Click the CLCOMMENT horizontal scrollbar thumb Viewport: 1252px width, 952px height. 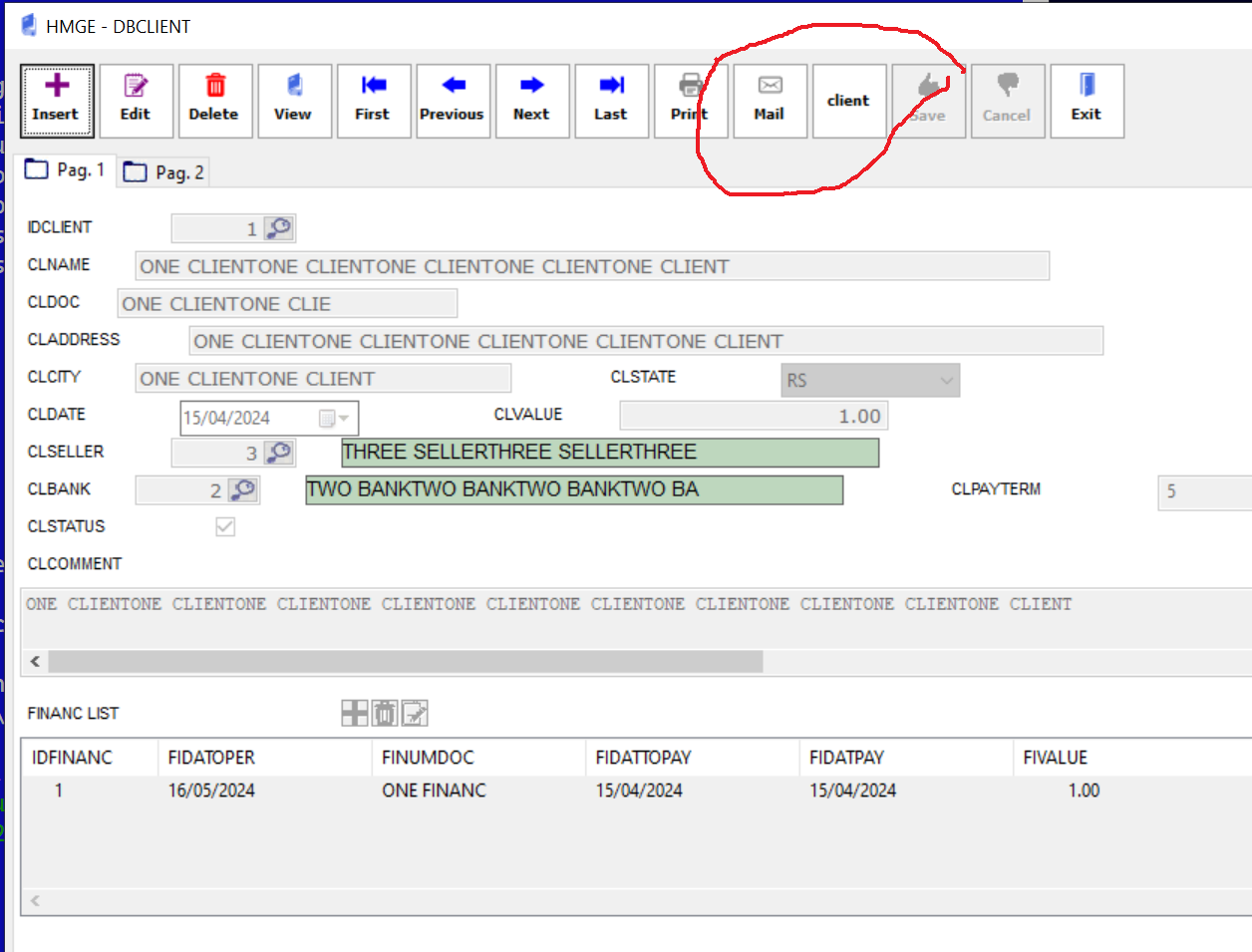[x=405, y=661]
